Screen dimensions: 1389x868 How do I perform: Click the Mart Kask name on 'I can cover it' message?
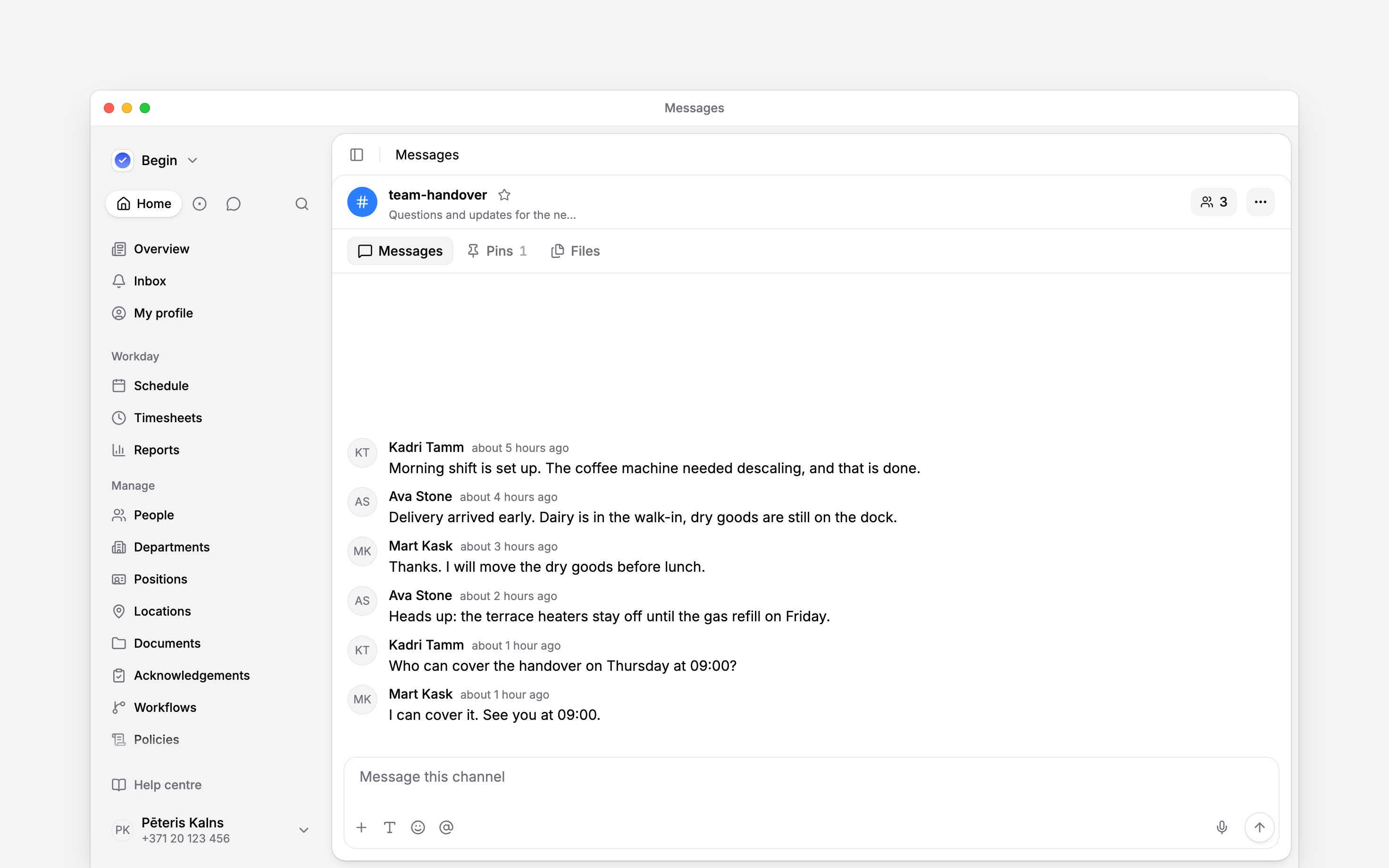coord(421,694)
